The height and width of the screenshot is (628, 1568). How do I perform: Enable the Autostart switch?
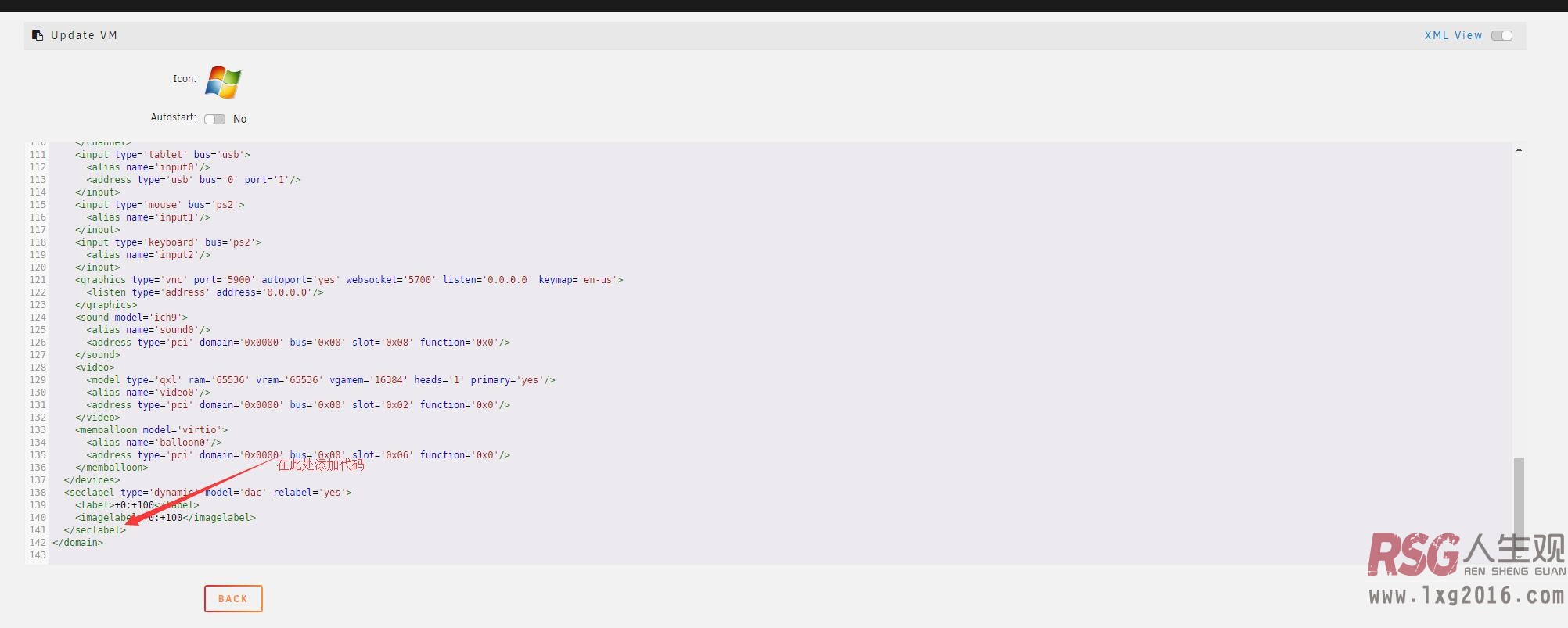point(214,119)
